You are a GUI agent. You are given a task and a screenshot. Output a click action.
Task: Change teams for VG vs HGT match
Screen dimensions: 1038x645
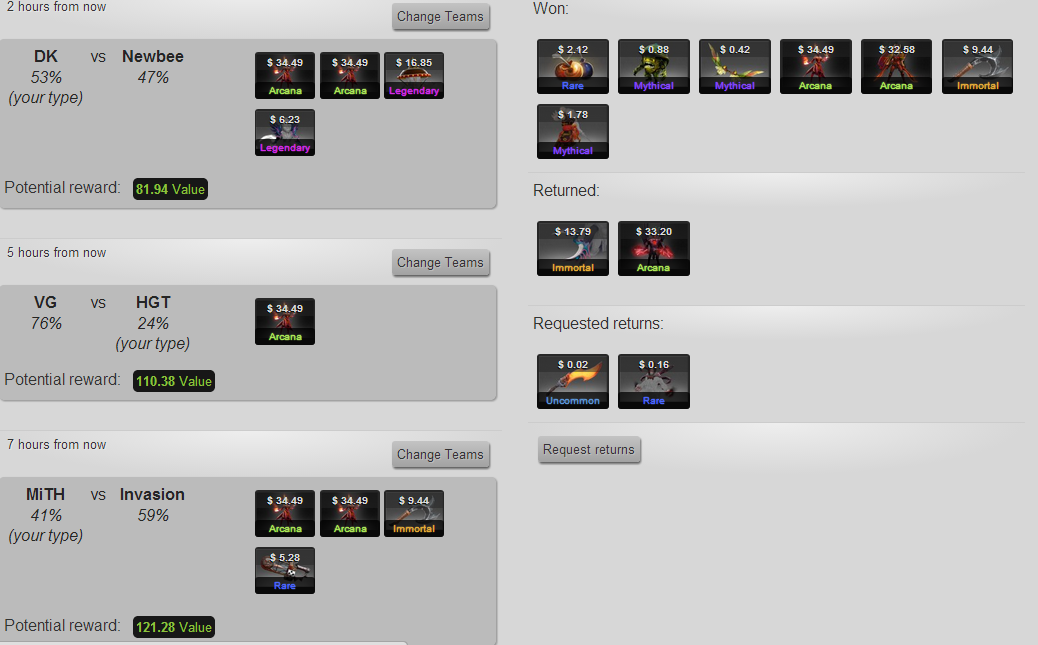click(x=440, y=262)
